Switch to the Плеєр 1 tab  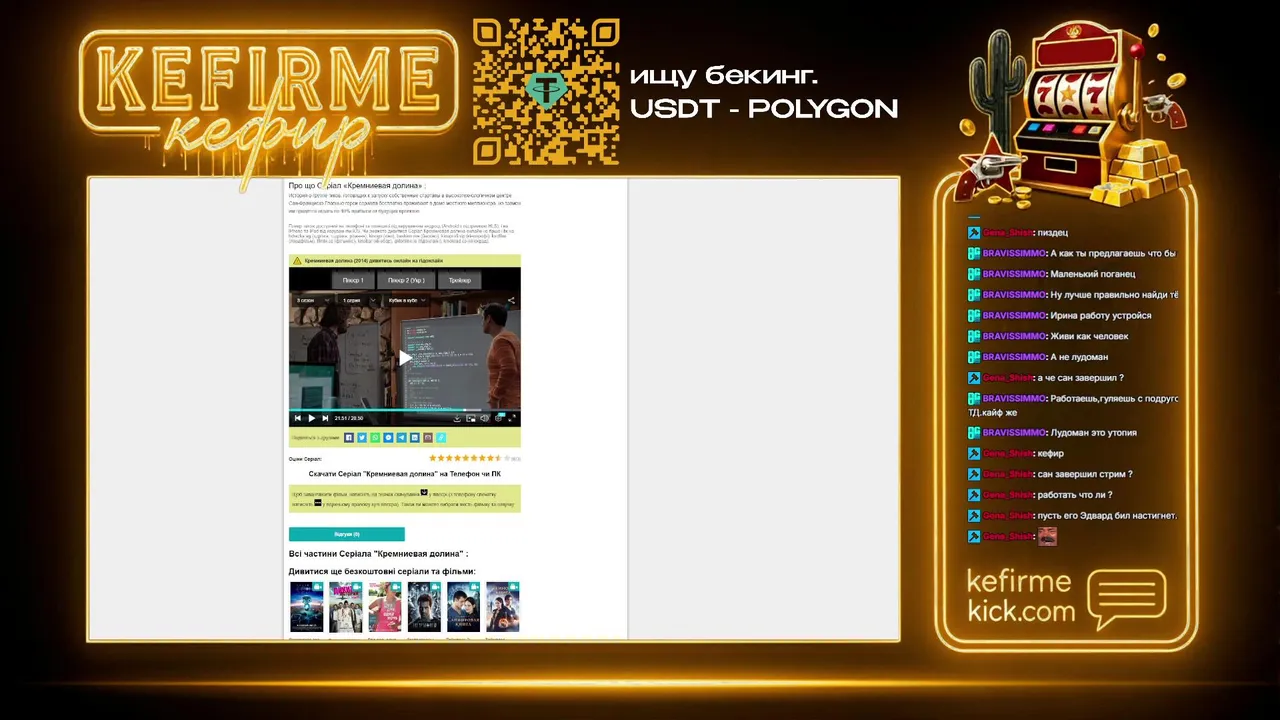[352, 281]
